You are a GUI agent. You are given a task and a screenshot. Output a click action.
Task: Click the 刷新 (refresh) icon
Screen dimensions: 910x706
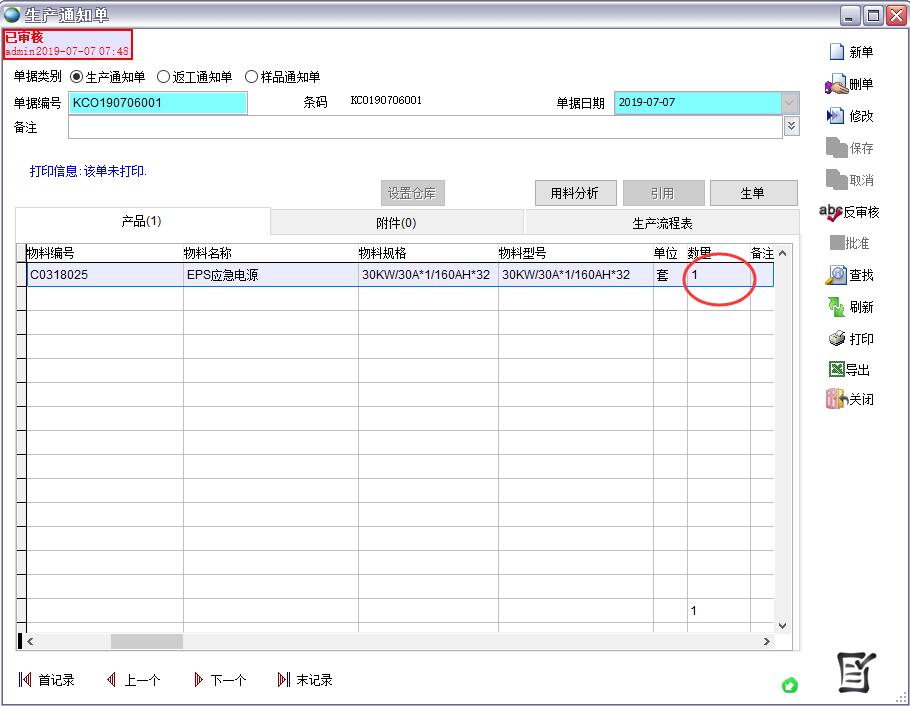(x=836, y=307)
